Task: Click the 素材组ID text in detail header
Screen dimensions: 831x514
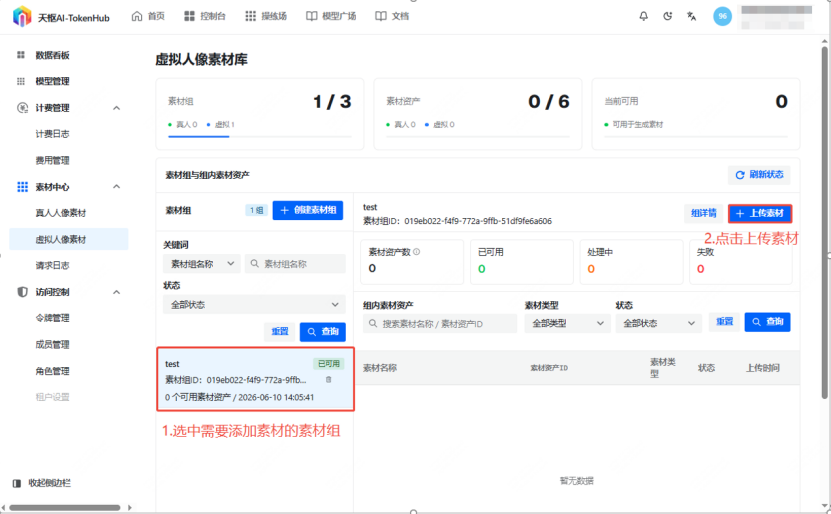Action: click(x=457, y=221)
